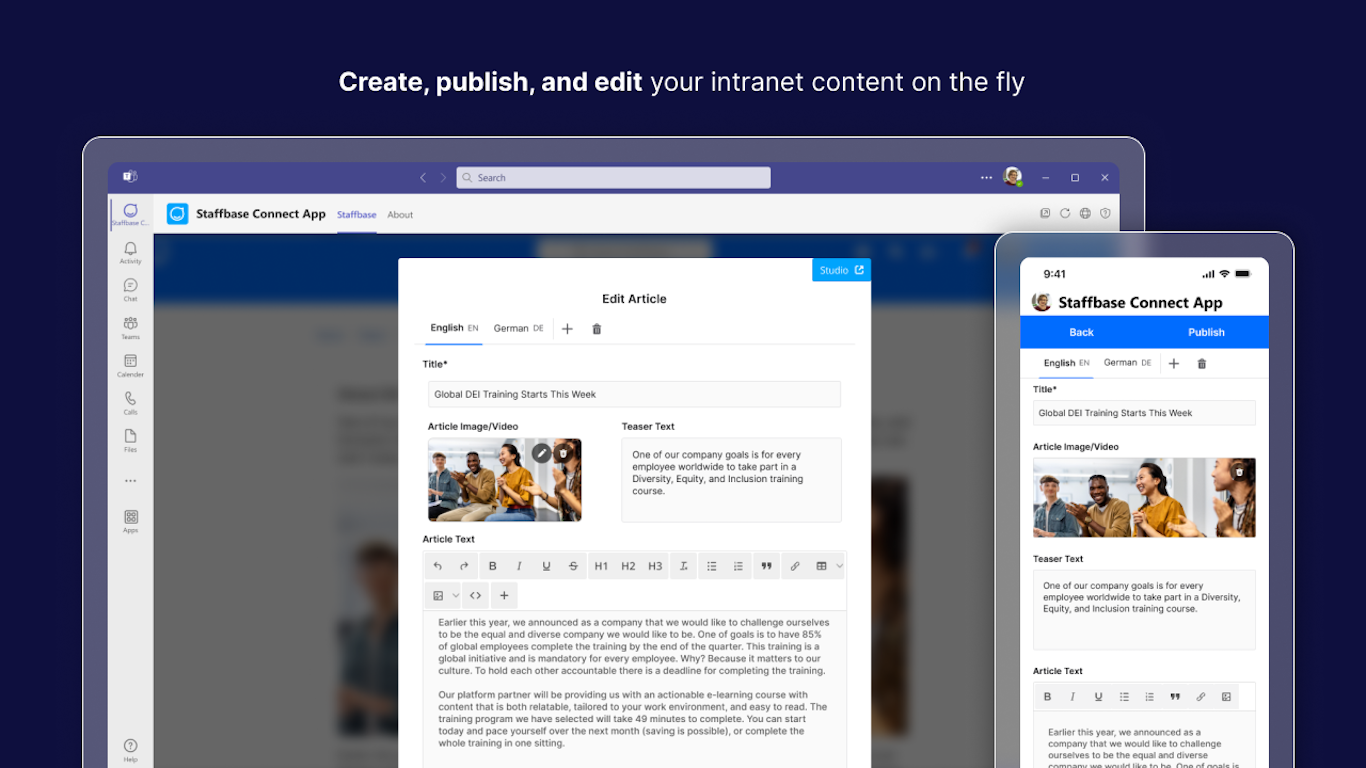Click the pop-out app icon in tab bar
The image size is (1366, 768).
click(x=1045, y=214)
